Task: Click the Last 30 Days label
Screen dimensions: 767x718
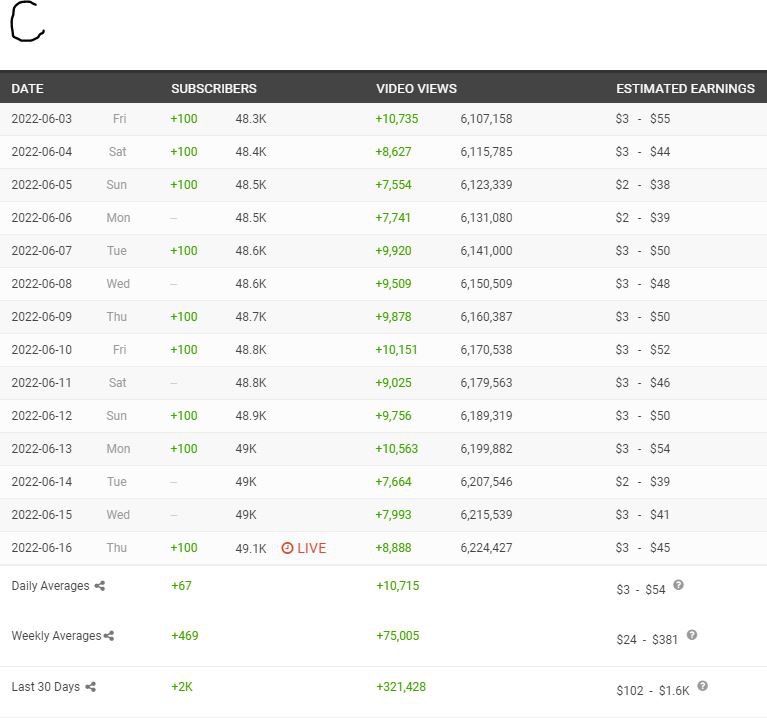Action: tap(45, 687)
